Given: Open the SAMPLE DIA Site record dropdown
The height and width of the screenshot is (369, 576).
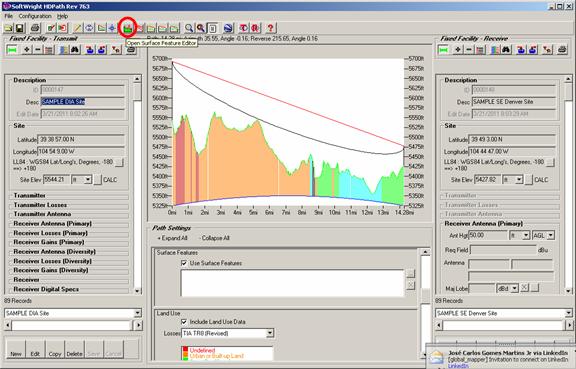Looking at the screenshot, I should [x=137, y=313].
